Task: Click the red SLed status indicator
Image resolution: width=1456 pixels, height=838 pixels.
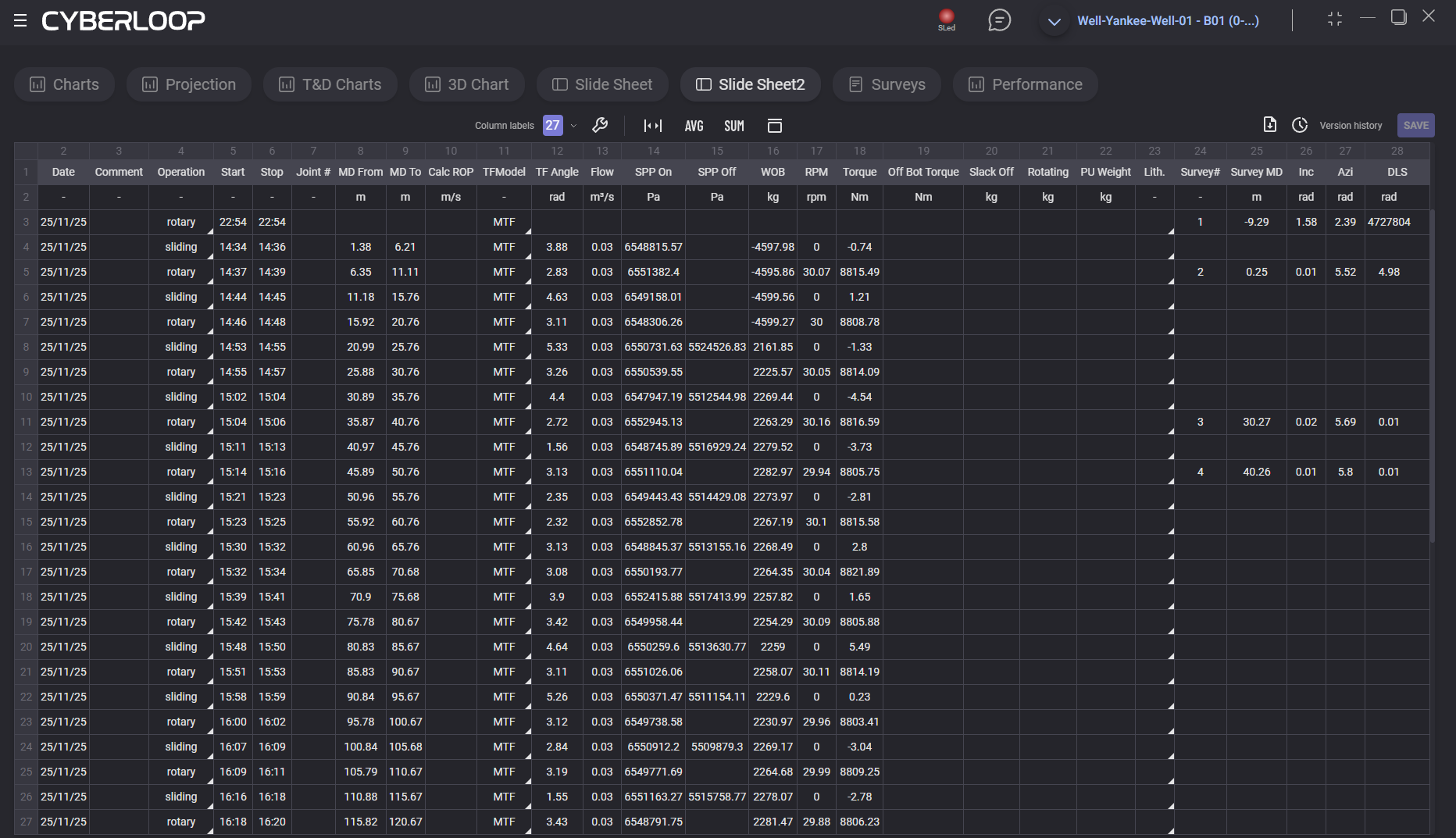Action: (x=946, y=17)
